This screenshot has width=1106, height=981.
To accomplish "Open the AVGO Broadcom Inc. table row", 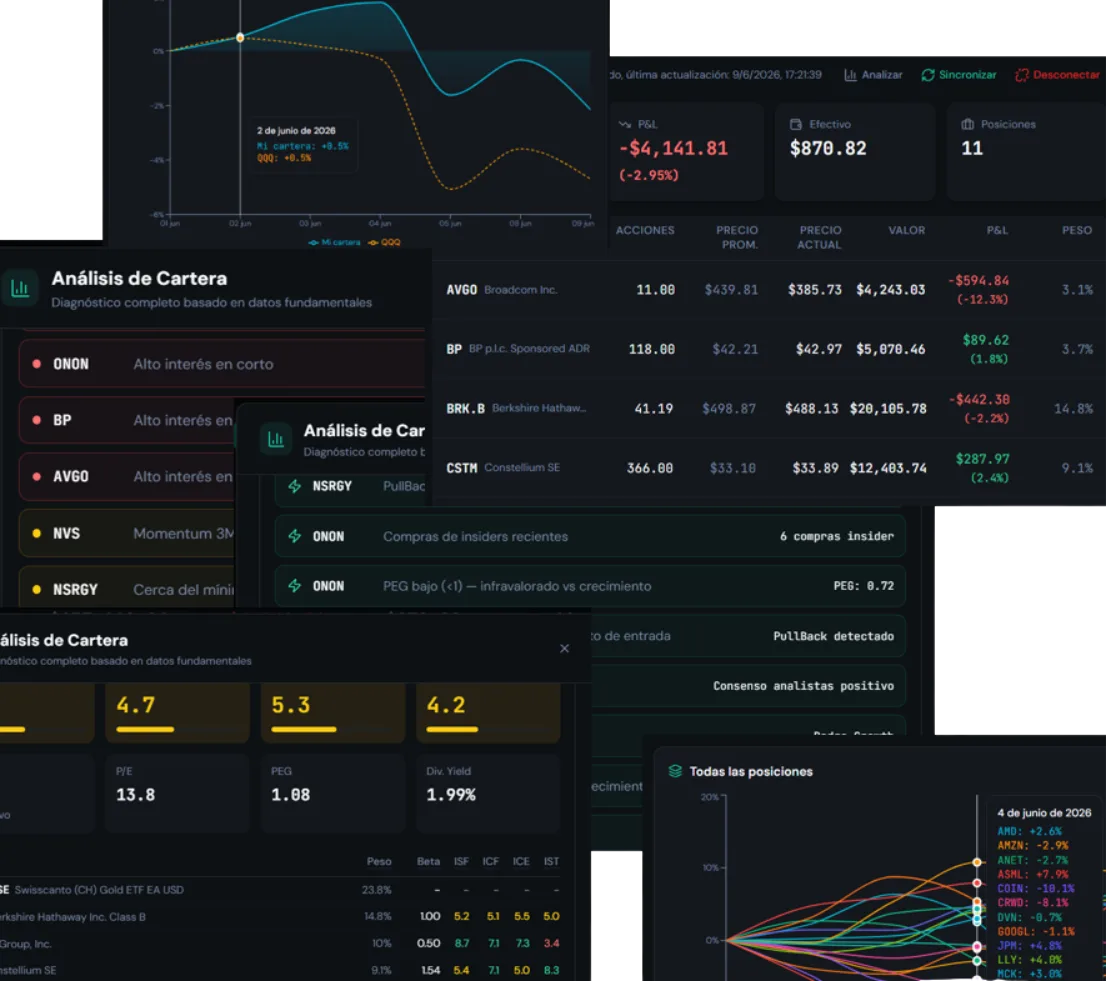I will point(769,290).
